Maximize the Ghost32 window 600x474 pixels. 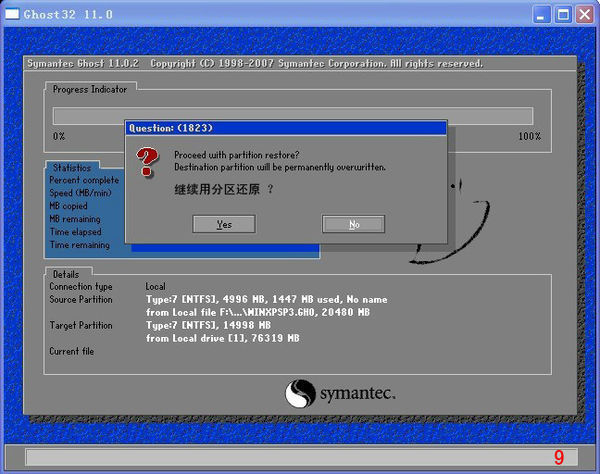tap(562, 14)
